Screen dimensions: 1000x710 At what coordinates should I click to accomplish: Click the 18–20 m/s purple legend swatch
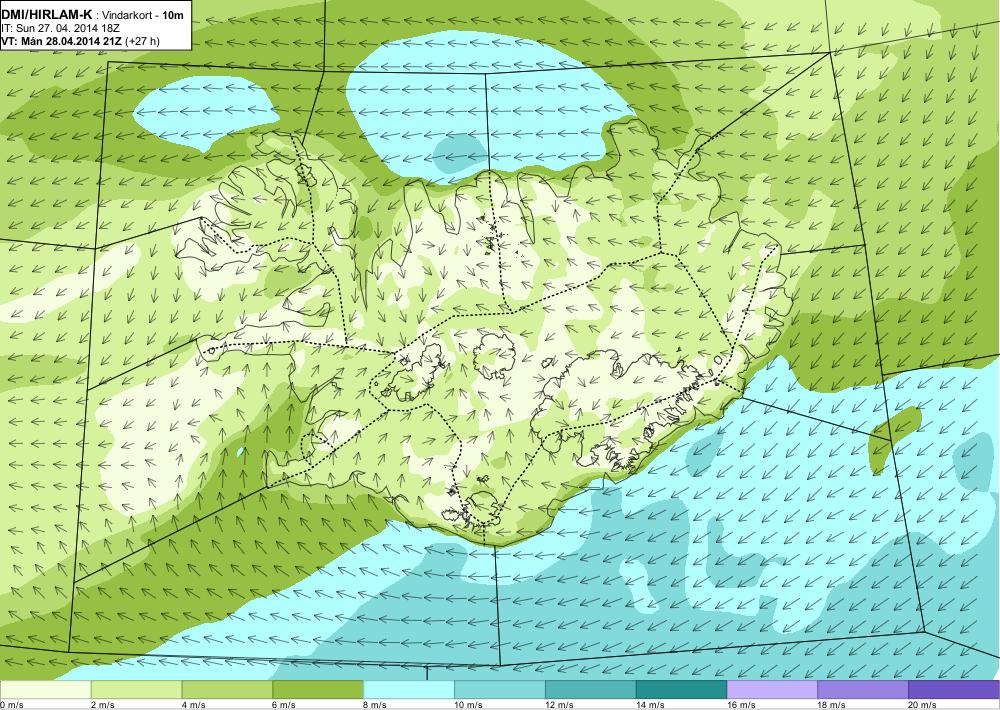click(x=863, y=690)
